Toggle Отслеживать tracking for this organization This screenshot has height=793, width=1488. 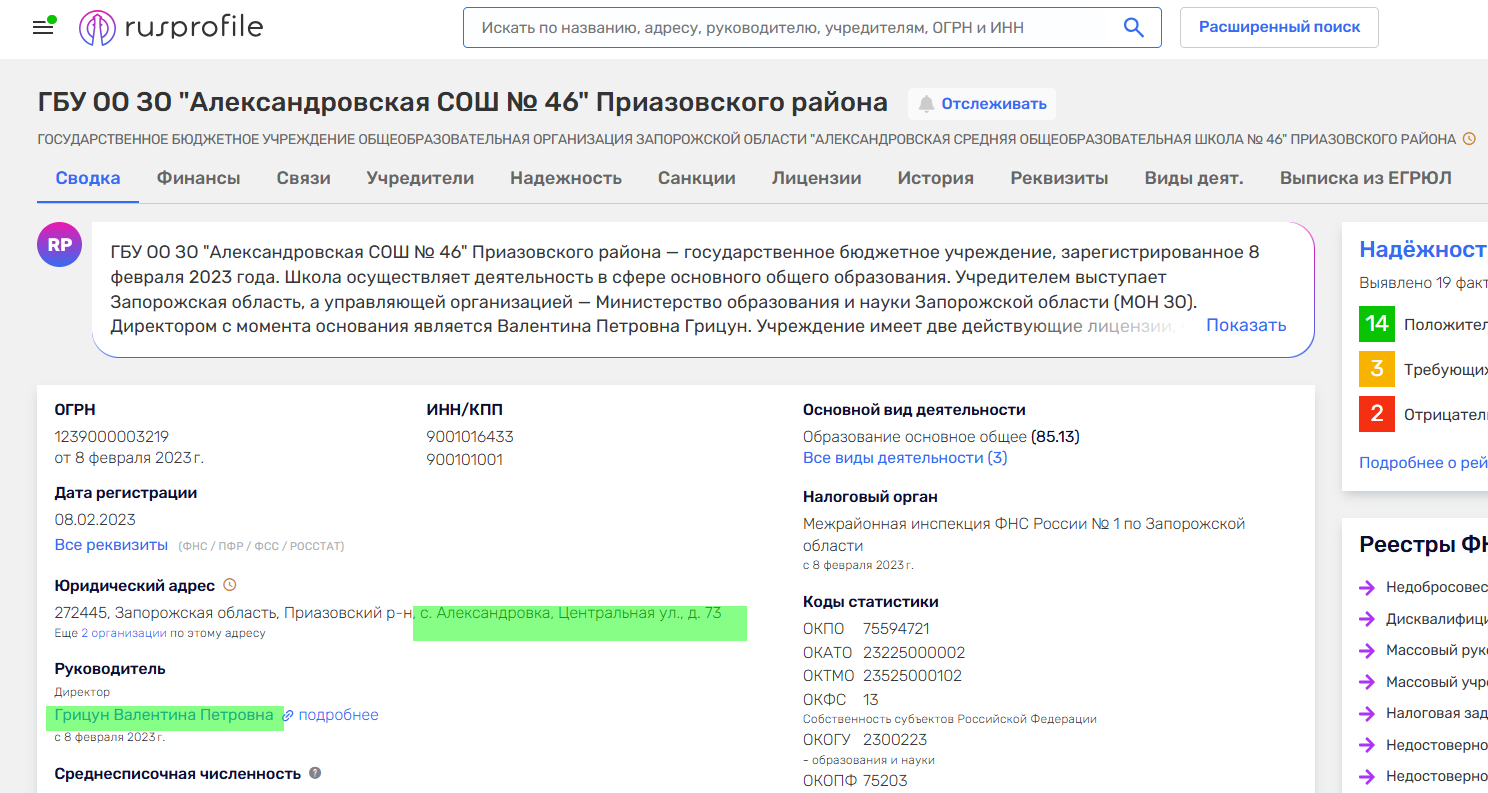tap(982, 104)
